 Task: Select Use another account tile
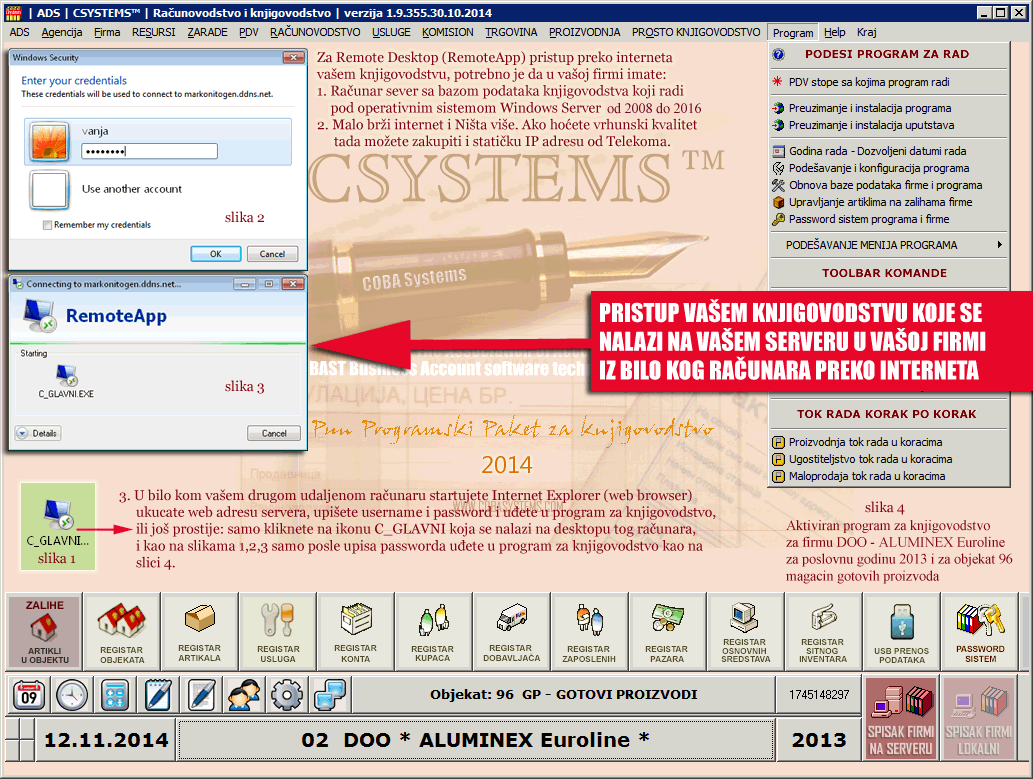[158, 189]
